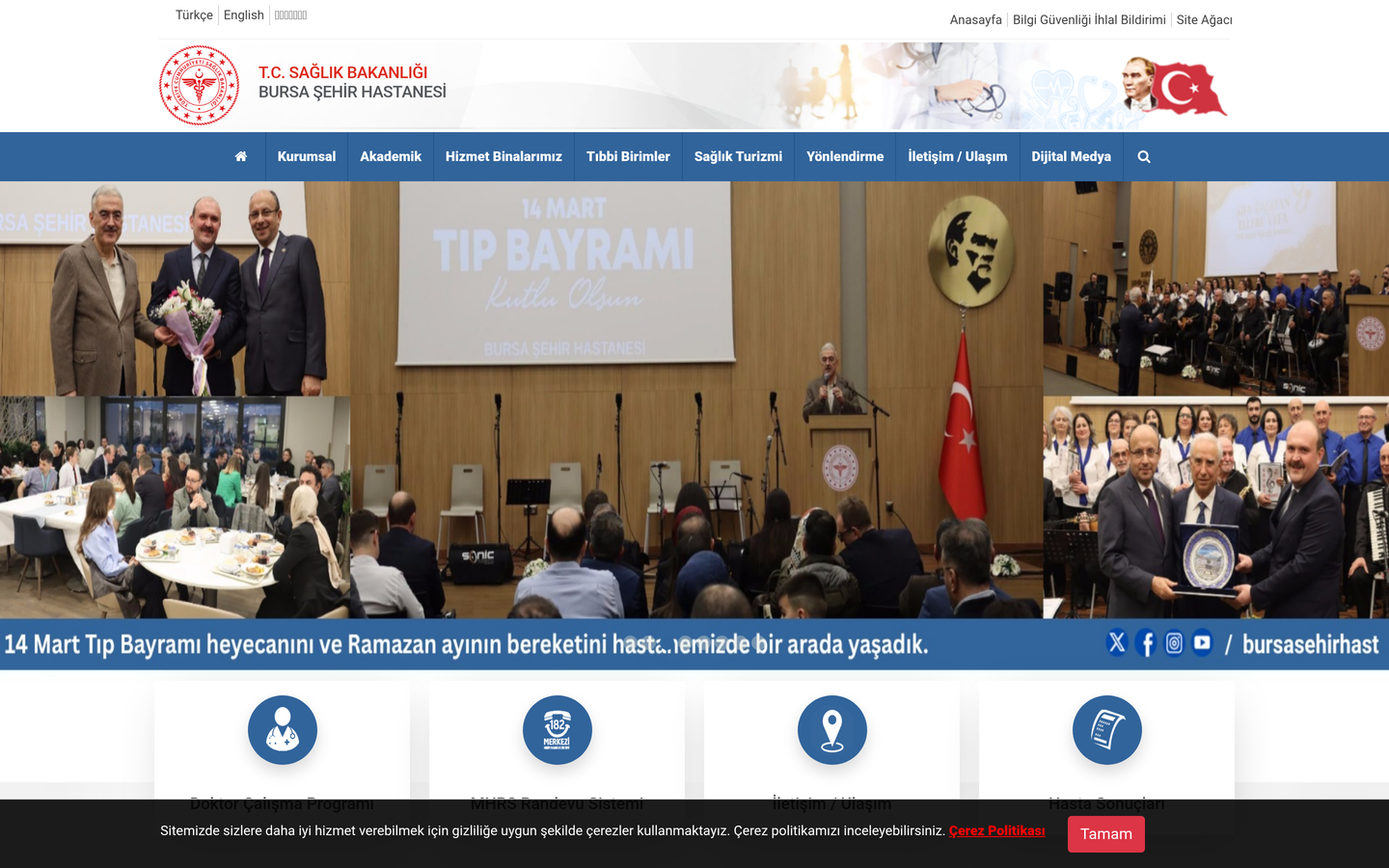Open the İletişim / Ulaşım map pin icon
Image resolution: width=1389 pixels, height=868 pixels.
click(832, 730)
